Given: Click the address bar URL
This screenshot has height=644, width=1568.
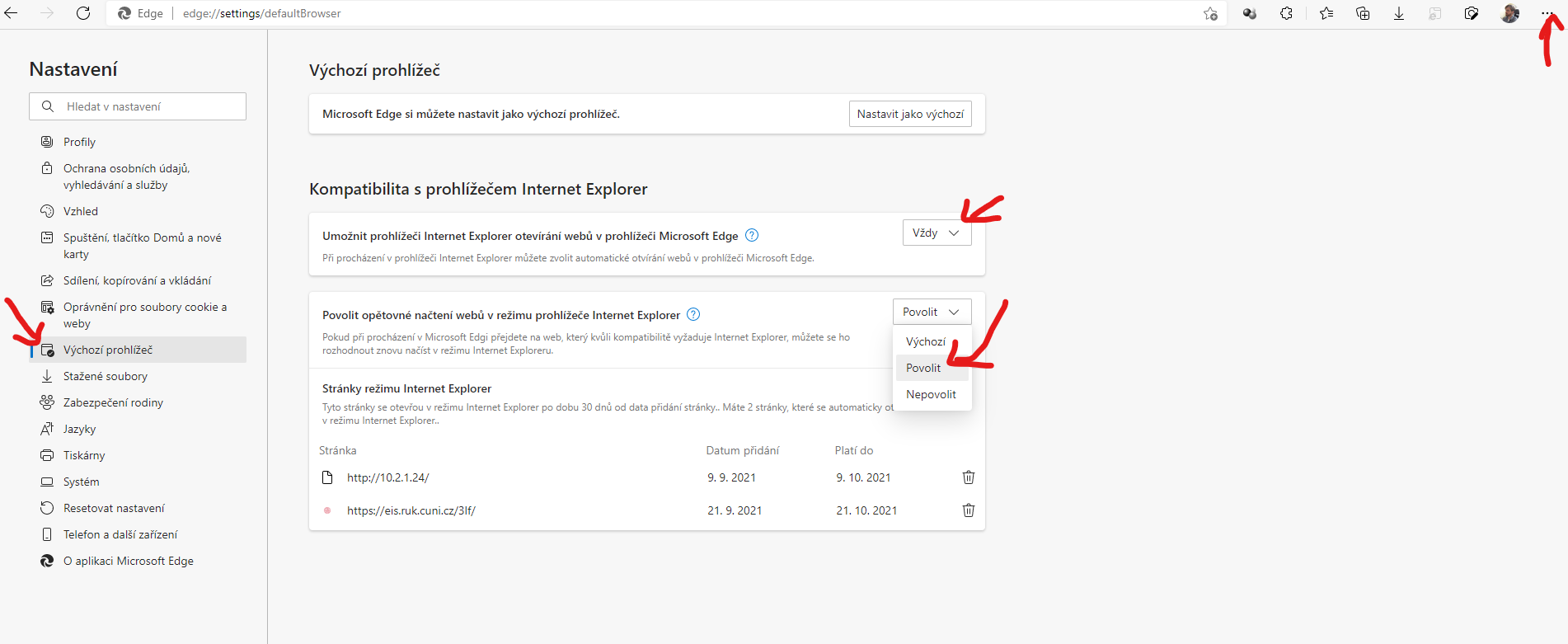Looking at the screenshot, I should (x=261, y=13).
